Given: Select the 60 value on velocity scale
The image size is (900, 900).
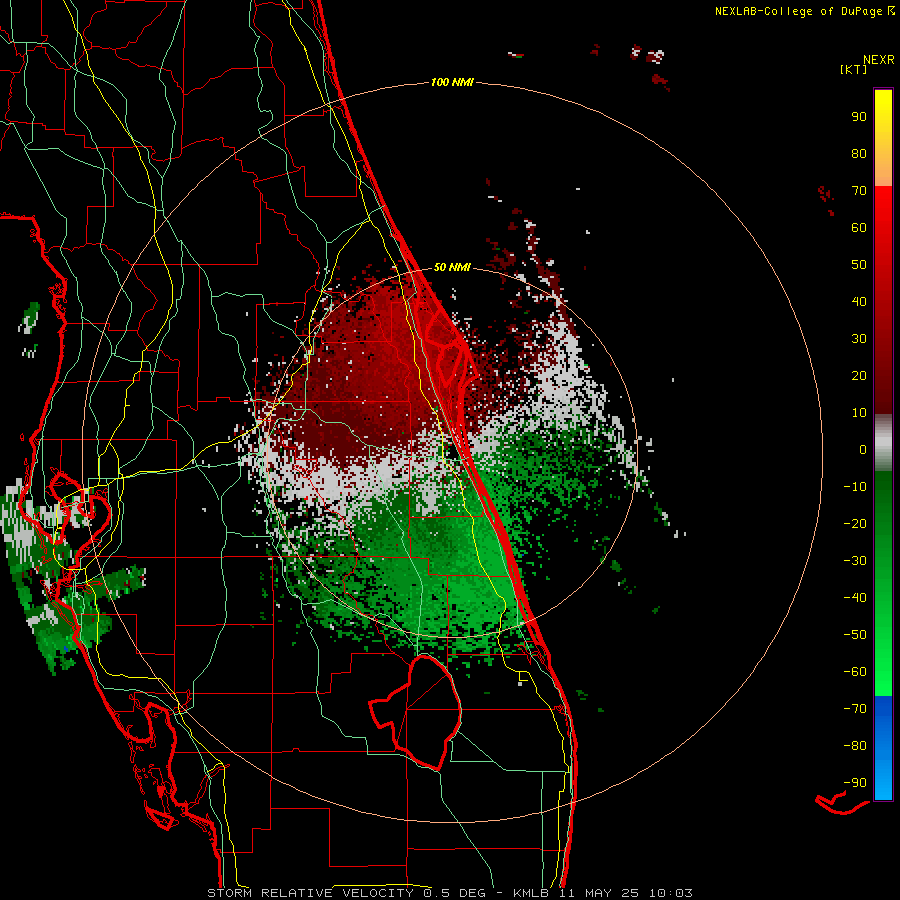Looking at the screenshot, I should (x=859, y=228).
